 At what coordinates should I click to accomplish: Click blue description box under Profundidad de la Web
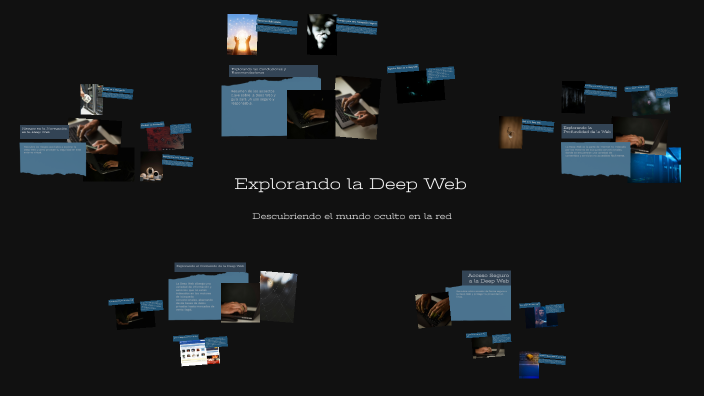tap(595, 159)
